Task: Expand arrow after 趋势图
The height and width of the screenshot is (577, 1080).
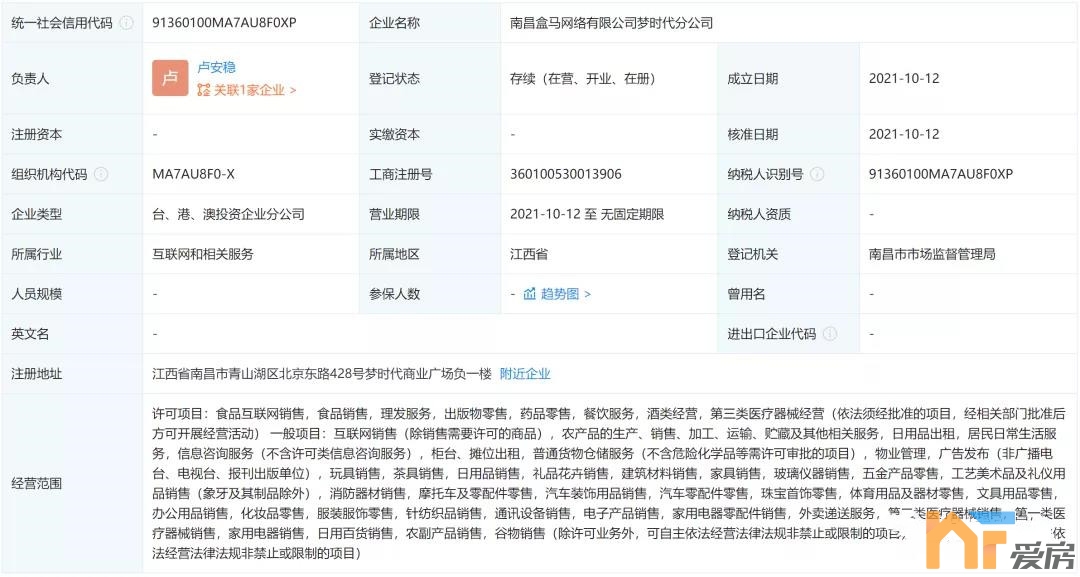Action: coord(588,294)
